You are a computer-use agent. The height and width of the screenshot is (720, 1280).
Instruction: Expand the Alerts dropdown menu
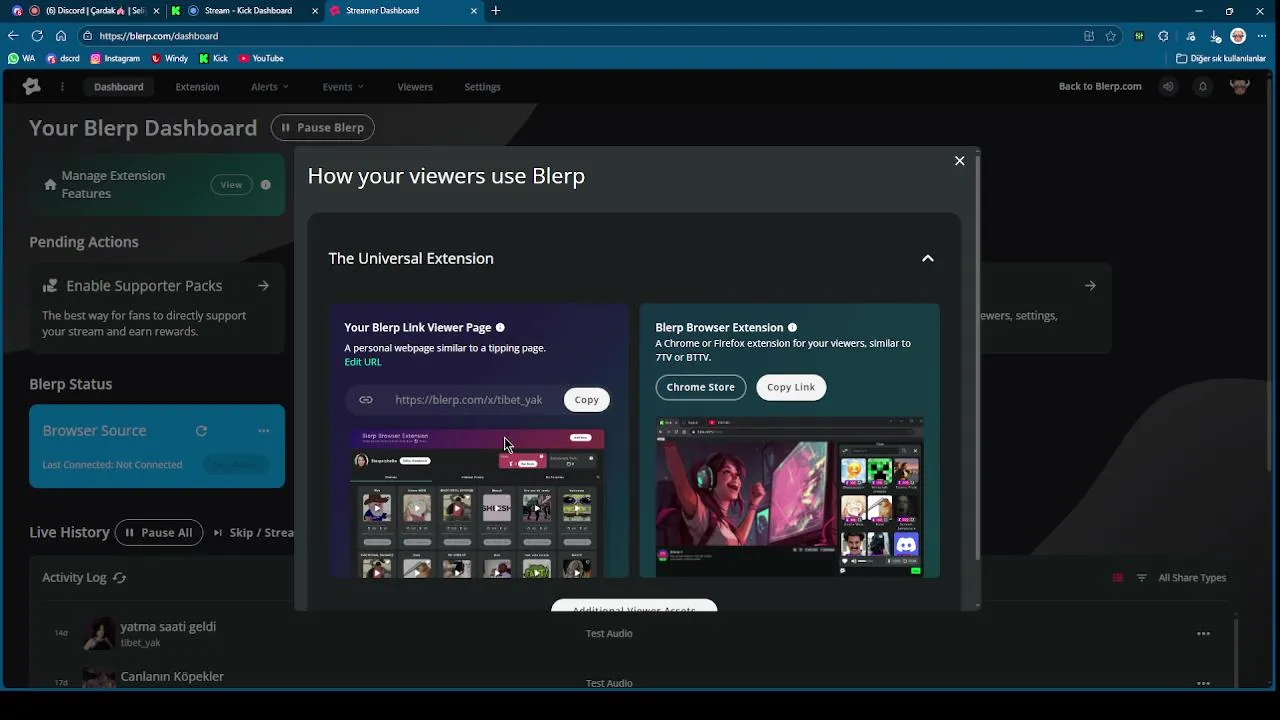[269, 86]
